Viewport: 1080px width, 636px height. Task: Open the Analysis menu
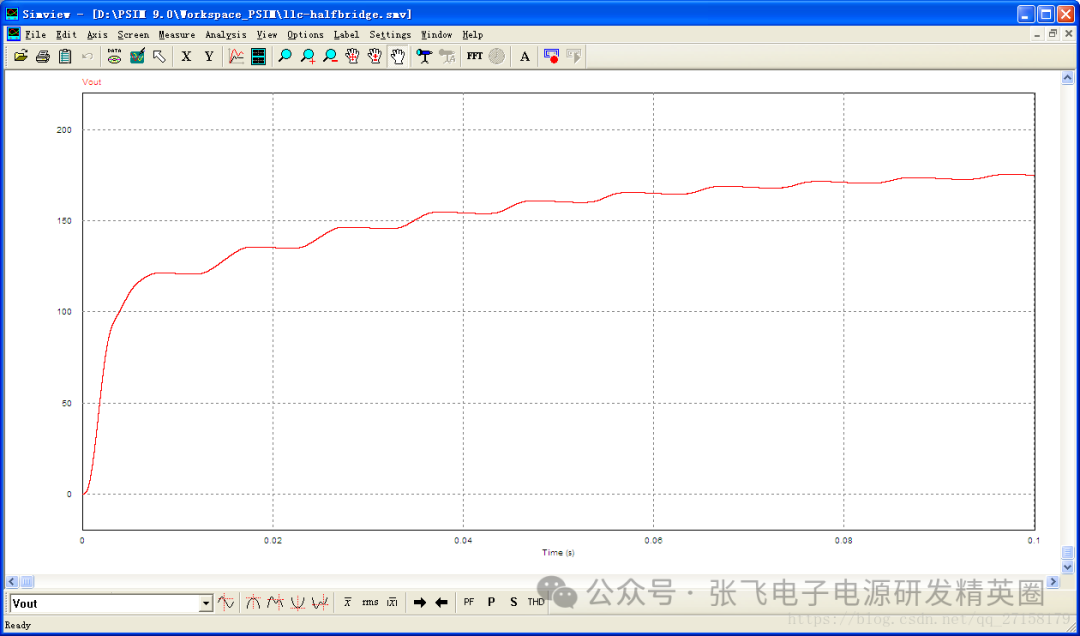tap(225, 34)
